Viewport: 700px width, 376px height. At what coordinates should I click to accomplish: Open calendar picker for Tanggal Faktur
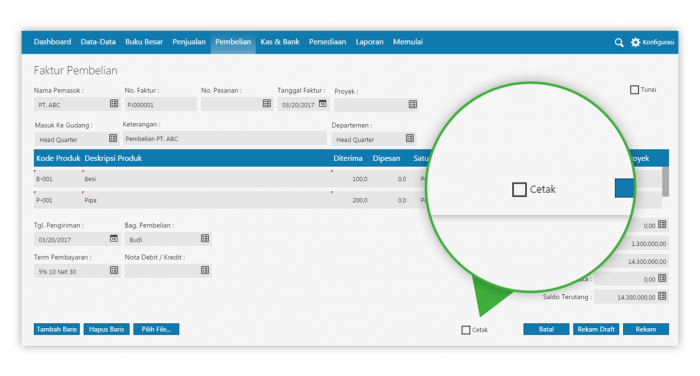(323, 104)
